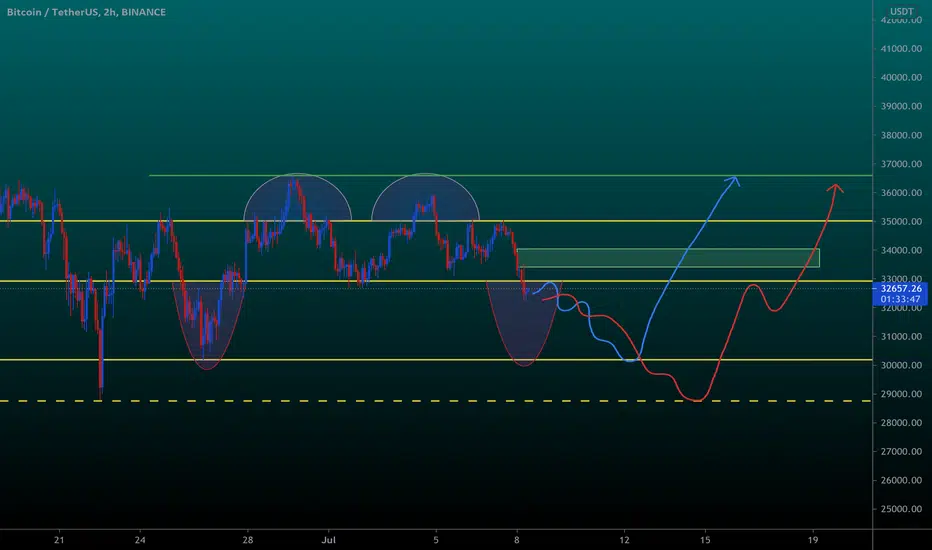Click the 27000.00 price axis label
Image resolution: width=932 pixels, height=550 pixels.
pos(901,452)
